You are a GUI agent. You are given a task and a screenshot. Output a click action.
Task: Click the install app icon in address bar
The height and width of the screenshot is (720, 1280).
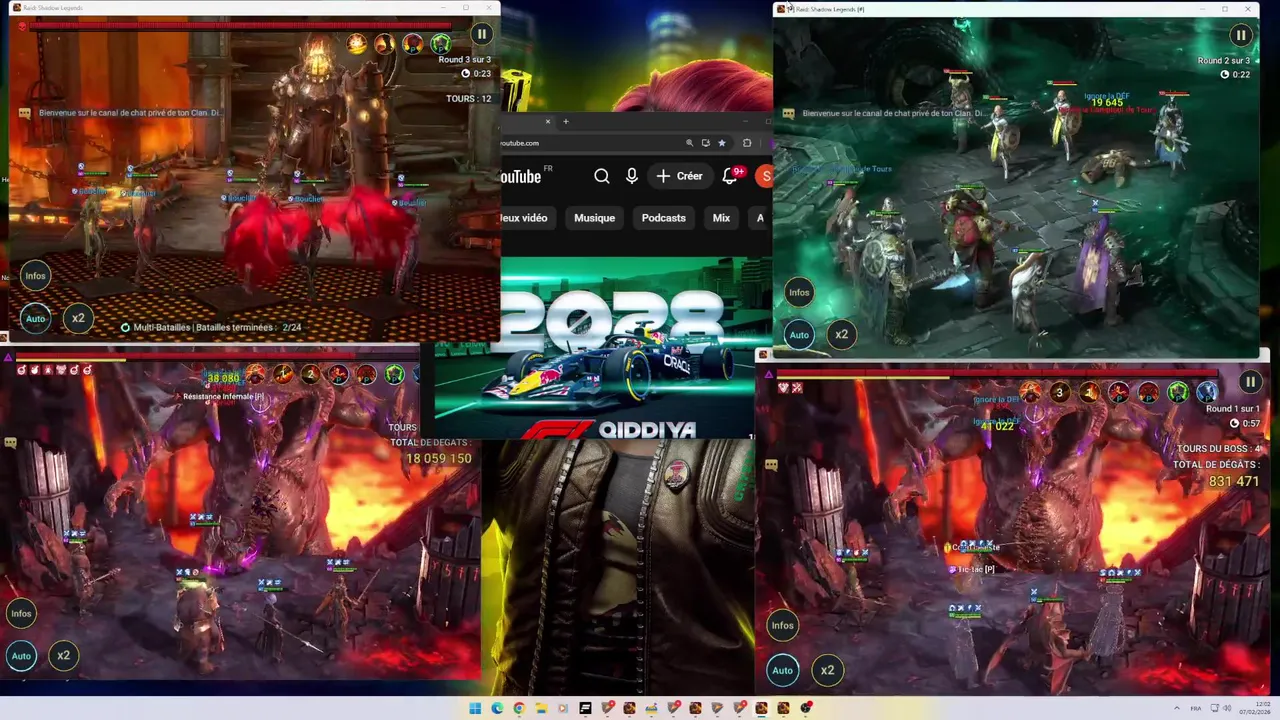705,143
